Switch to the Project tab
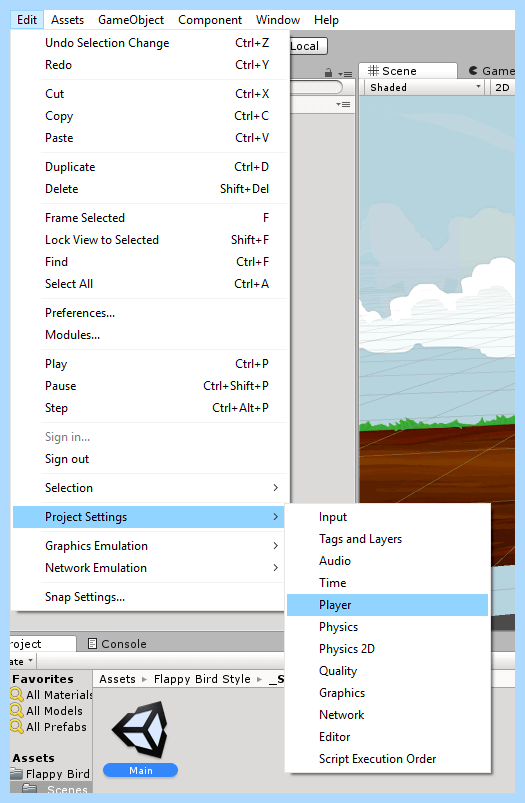This screenshot has width=525, height=803. click(43, 644)
